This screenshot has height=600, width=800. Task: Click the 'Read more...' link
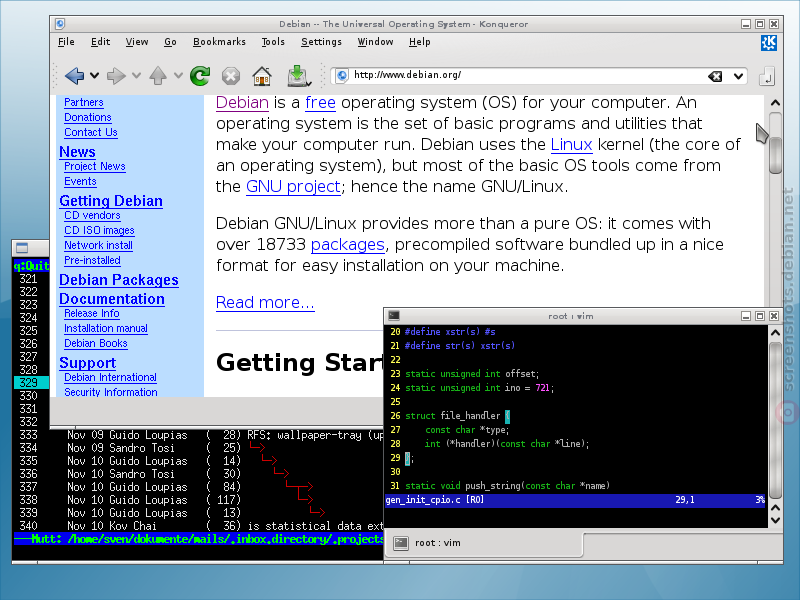[x=265, y=303]
